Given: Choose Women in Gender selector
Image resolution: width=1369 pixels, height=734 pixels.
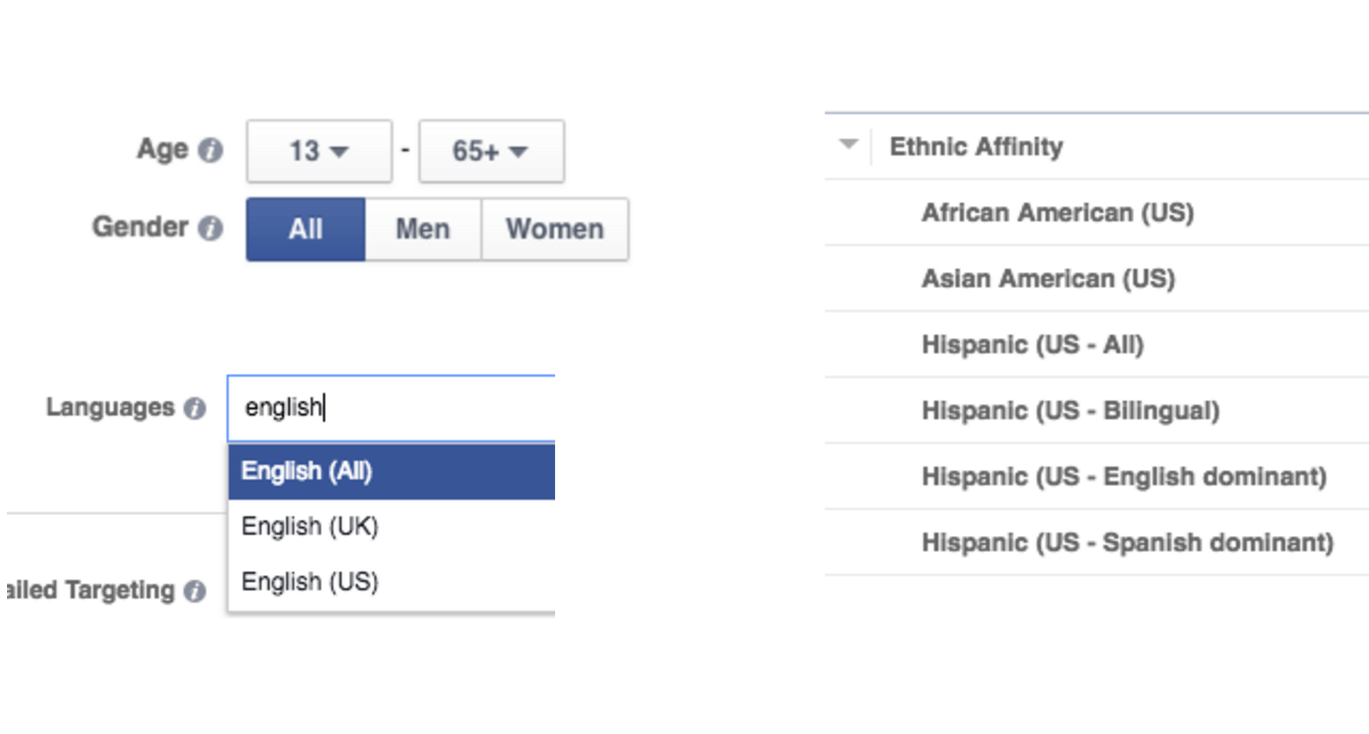Looking at the screenshot, I should tap(555, 229).
